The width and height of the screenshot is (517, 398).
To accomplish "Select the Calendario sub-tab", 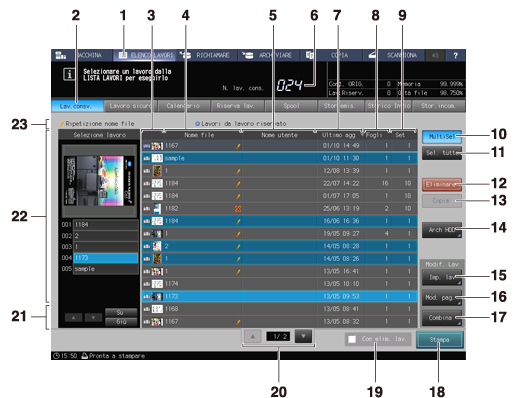I will coord(184,106).
